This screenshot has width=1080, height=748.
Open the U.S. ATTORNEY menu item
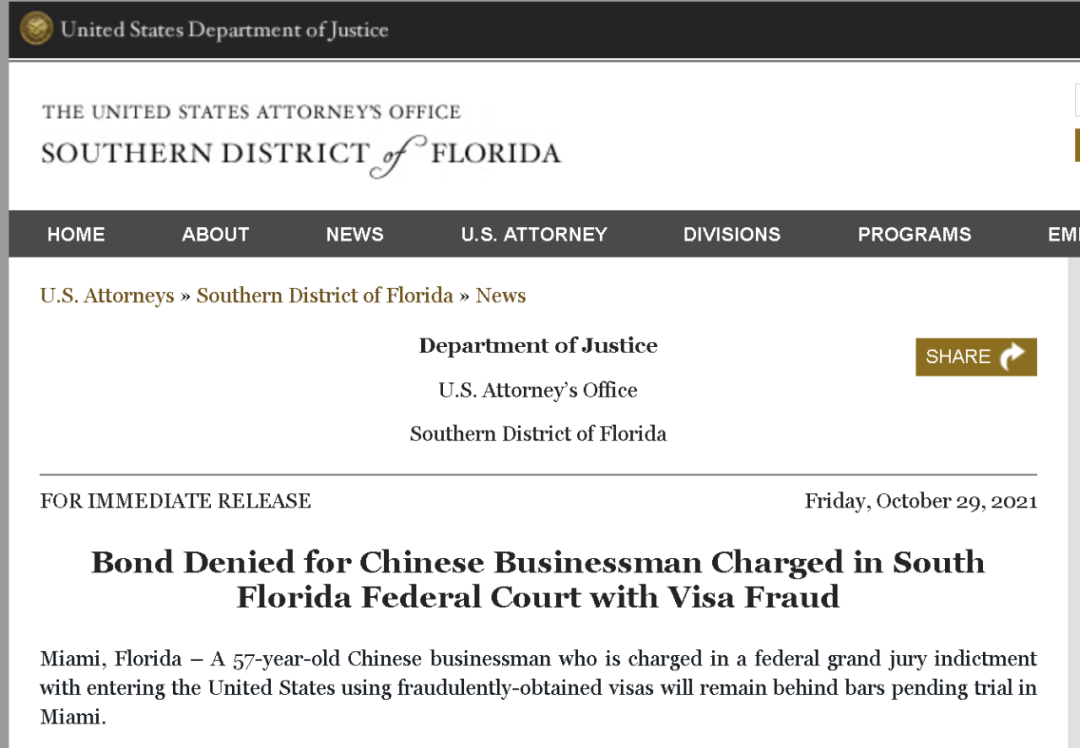pos(534,234)
